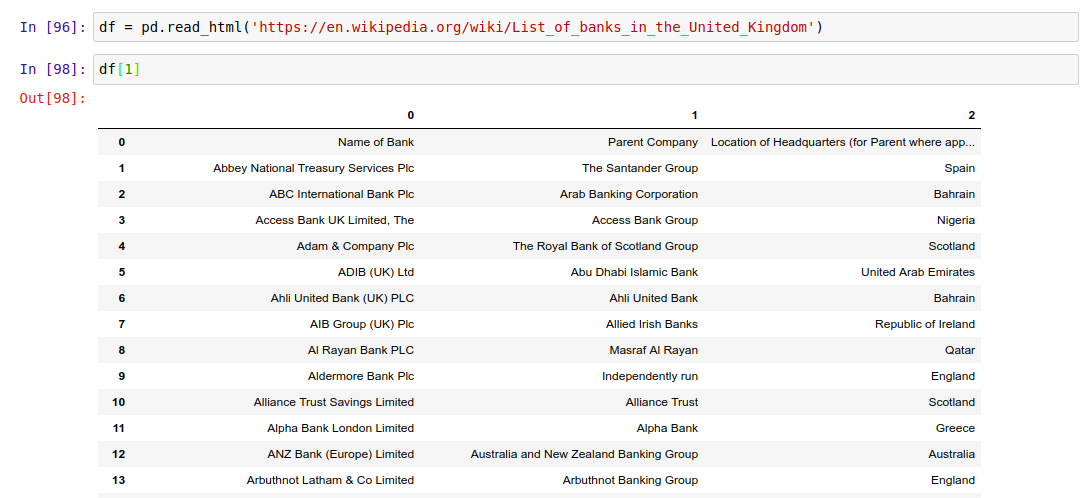Viewport: 1088px width, 498px height.
Task: Select row index 13 of the dataframe
Action: coord(118,480)
